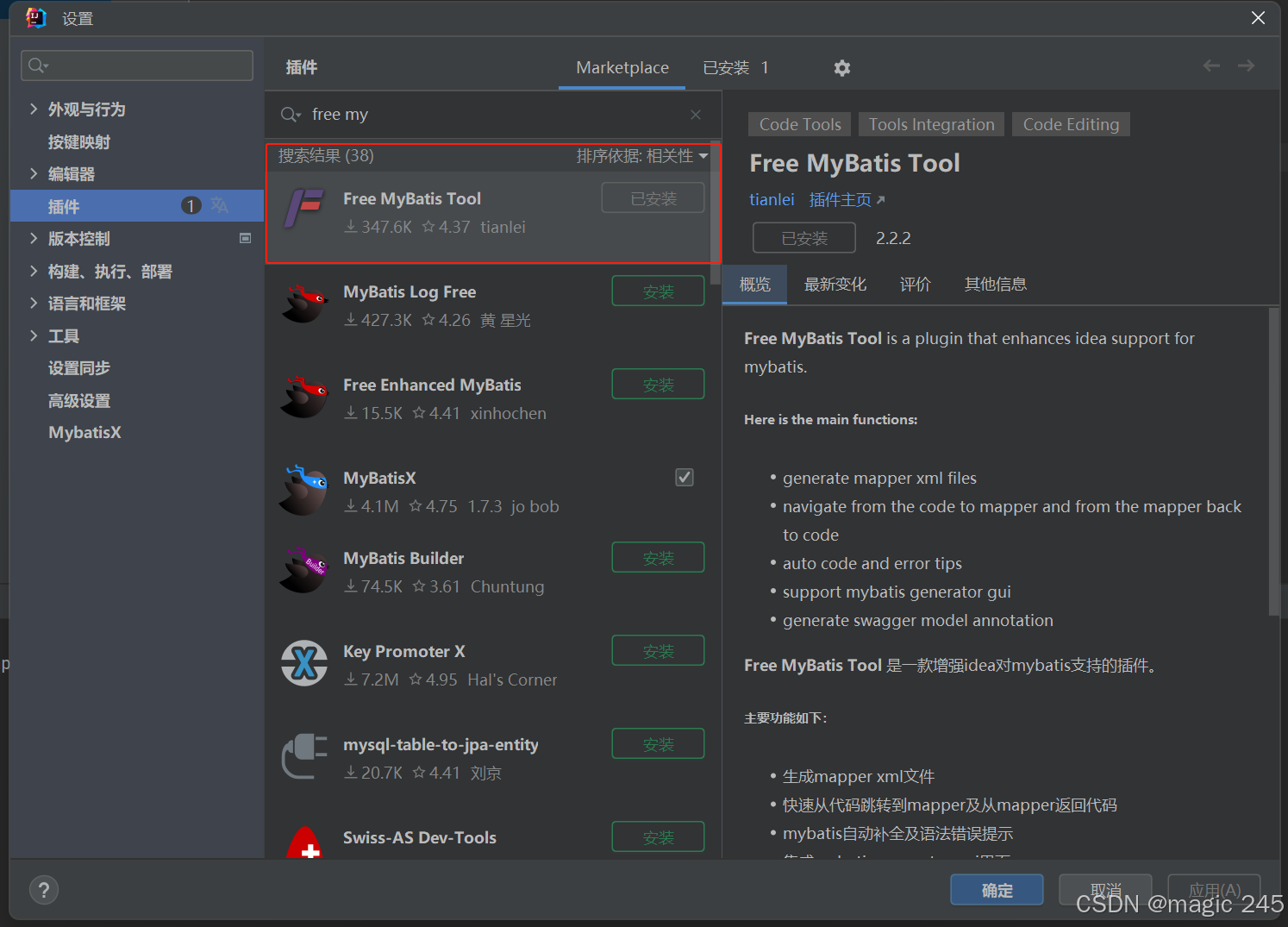Viewport: 1288px width, 927px height.
Task: Click the MyBatis Builder plugin icon
Action: (x=304, y=570)
